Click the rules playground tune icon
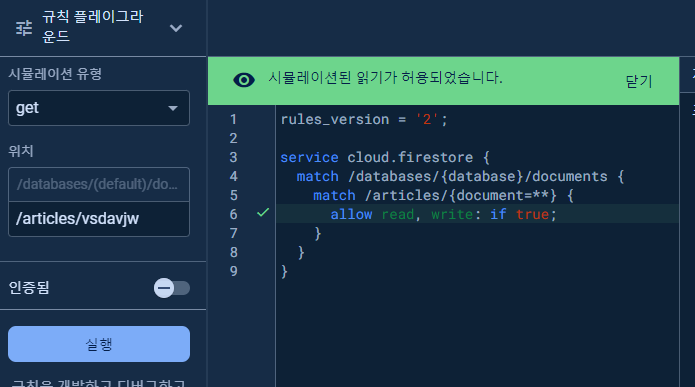 coord(24,28)
